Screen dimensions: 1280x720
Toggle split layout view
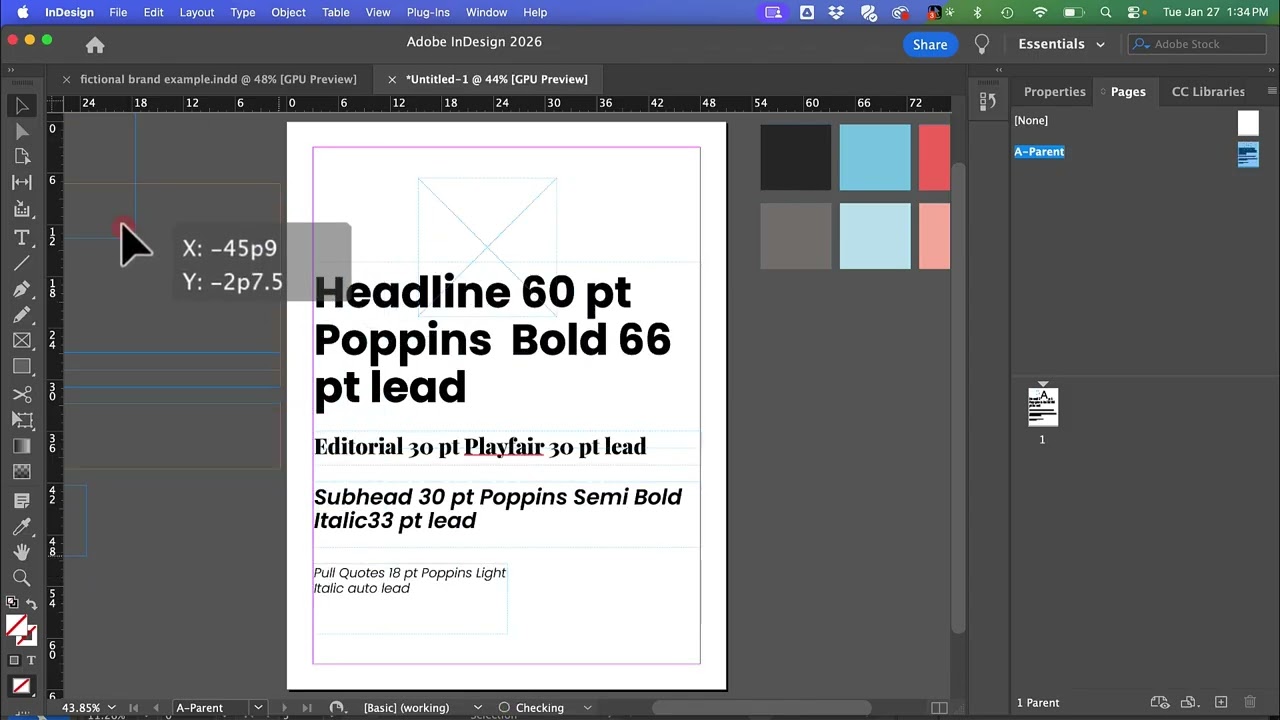(x=939, y=708)
